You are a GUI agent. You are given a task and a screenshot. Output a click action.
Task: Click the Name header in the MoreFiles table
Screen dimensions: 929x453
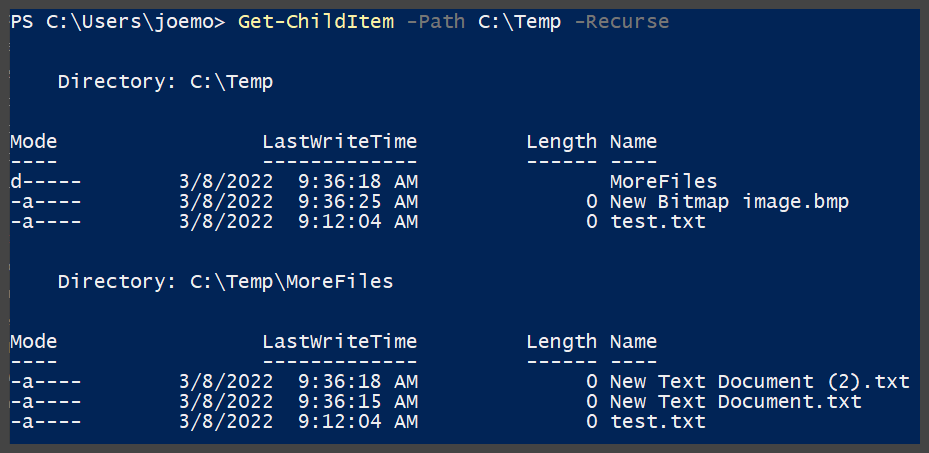[633, 342]
